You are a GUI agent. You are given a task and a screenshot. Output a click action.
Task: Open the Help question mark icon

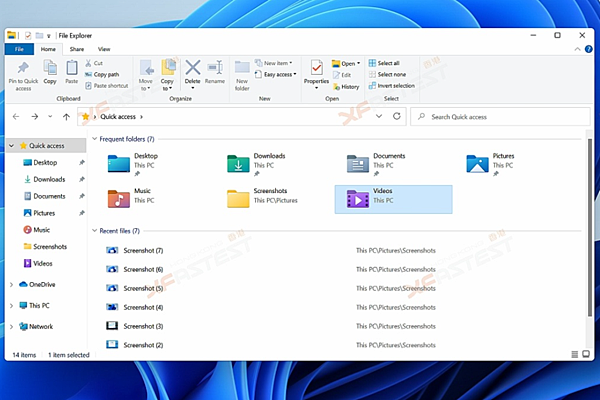[589, 49]
